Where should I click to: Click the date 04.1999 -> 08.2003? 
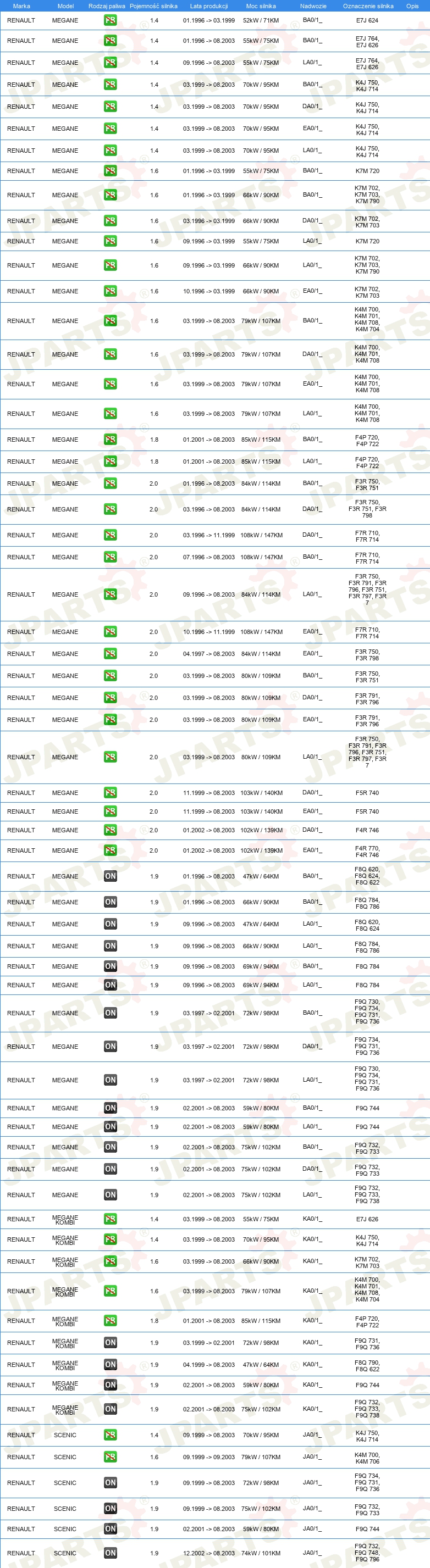(x=209, y=1365)
